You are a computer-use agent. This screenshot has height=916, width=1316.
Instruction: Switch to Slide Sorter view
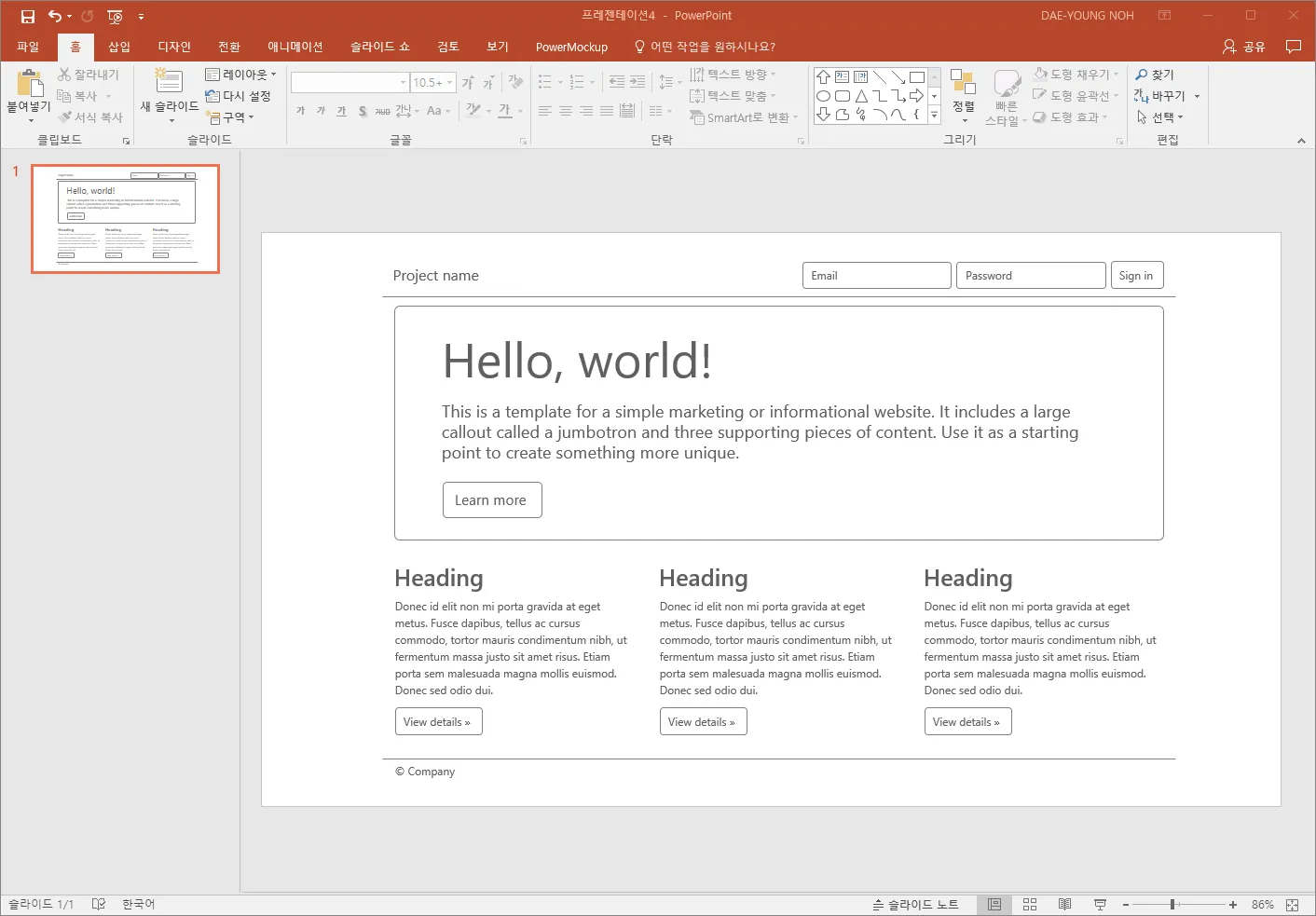[1030, 905]
